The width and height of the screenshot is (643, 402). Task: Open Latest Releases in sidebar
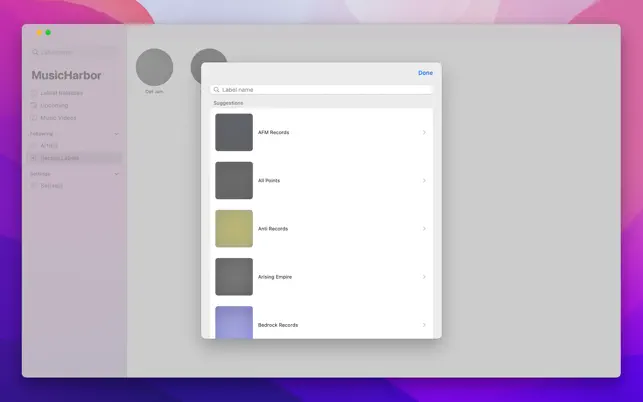[62, 93]
